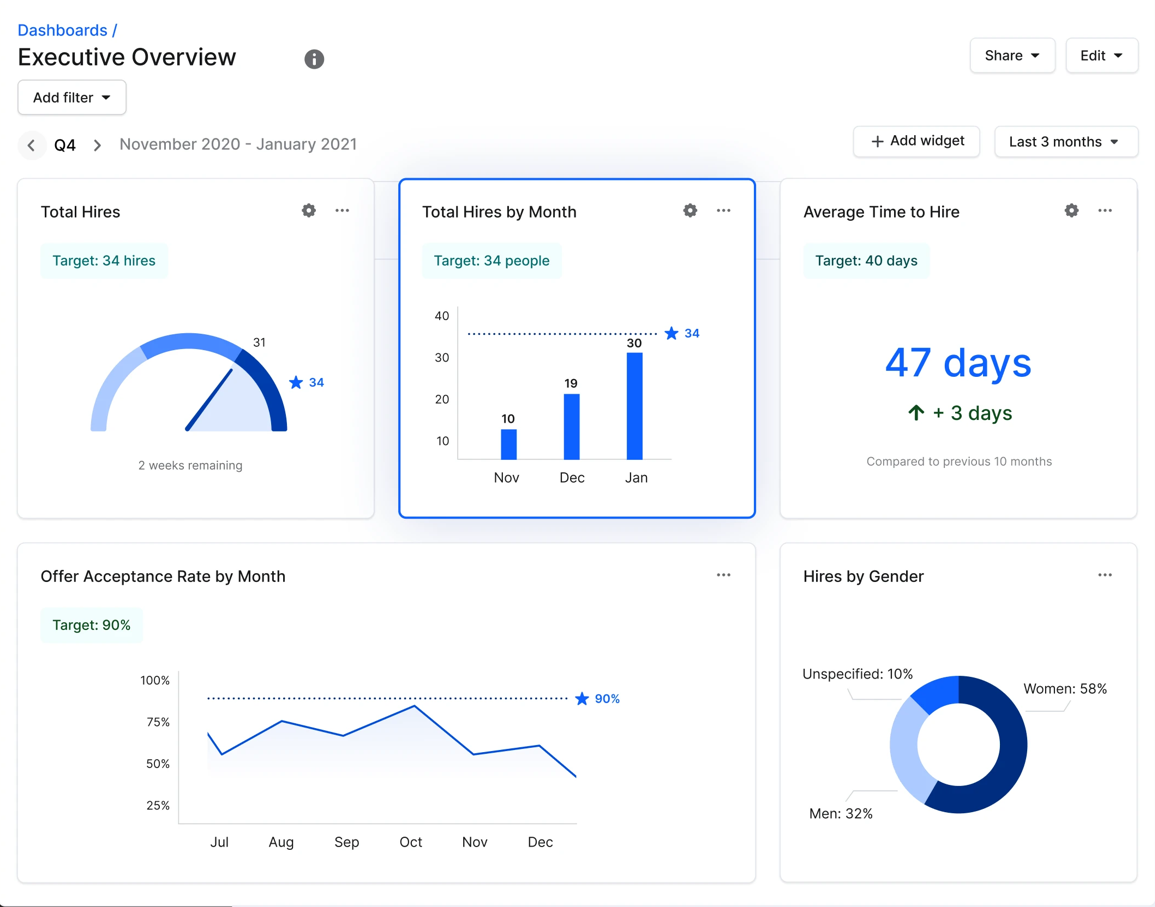
Task: Open the dashboard info icon
Action: point(314,59)
